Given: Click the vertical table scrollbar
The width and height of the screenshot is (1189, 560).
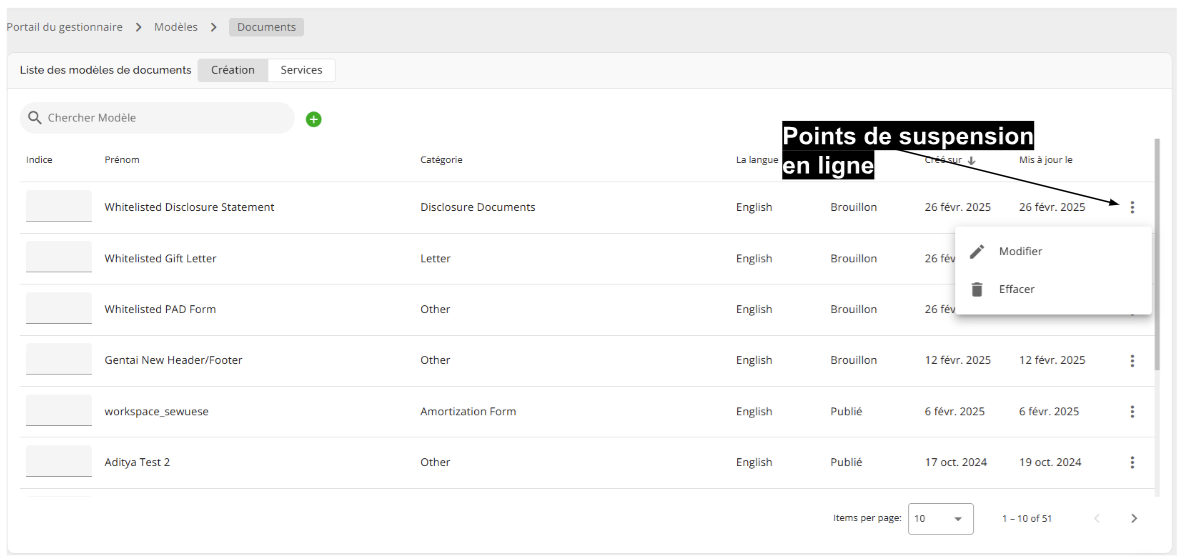Looking at the screenshot, I should [x=1157, y=254].
